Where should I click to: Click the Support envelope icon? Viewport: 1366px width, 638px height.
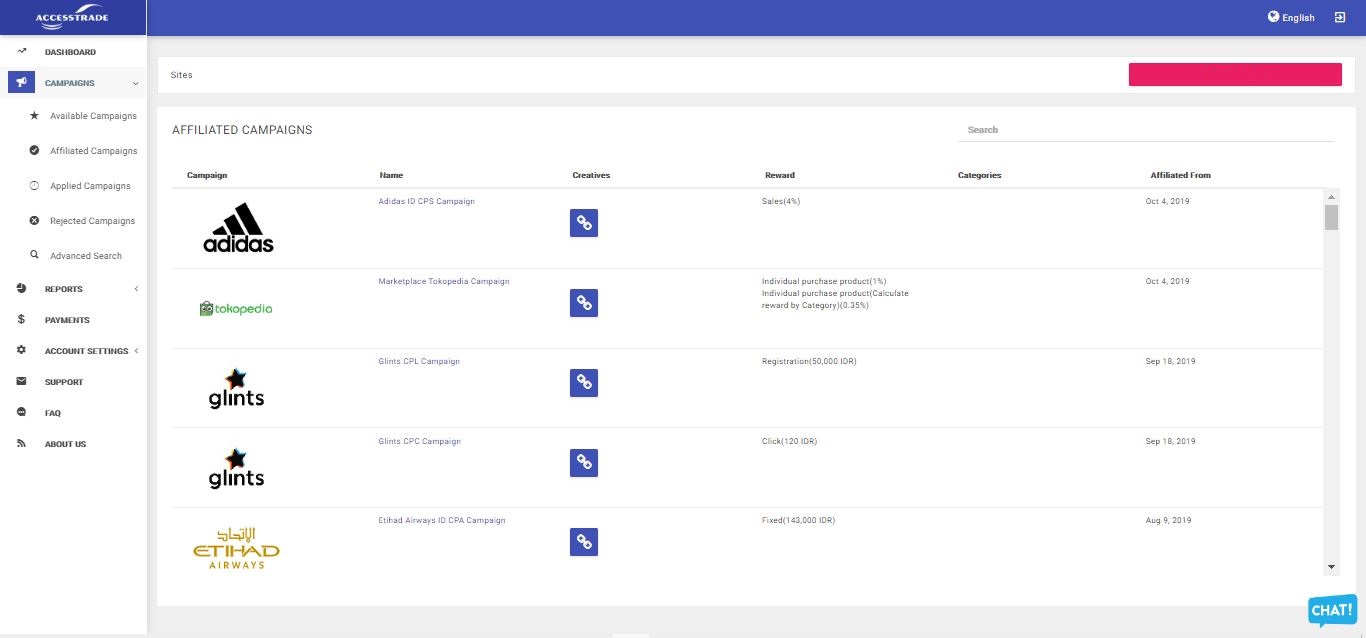click(x=22, y=382)
